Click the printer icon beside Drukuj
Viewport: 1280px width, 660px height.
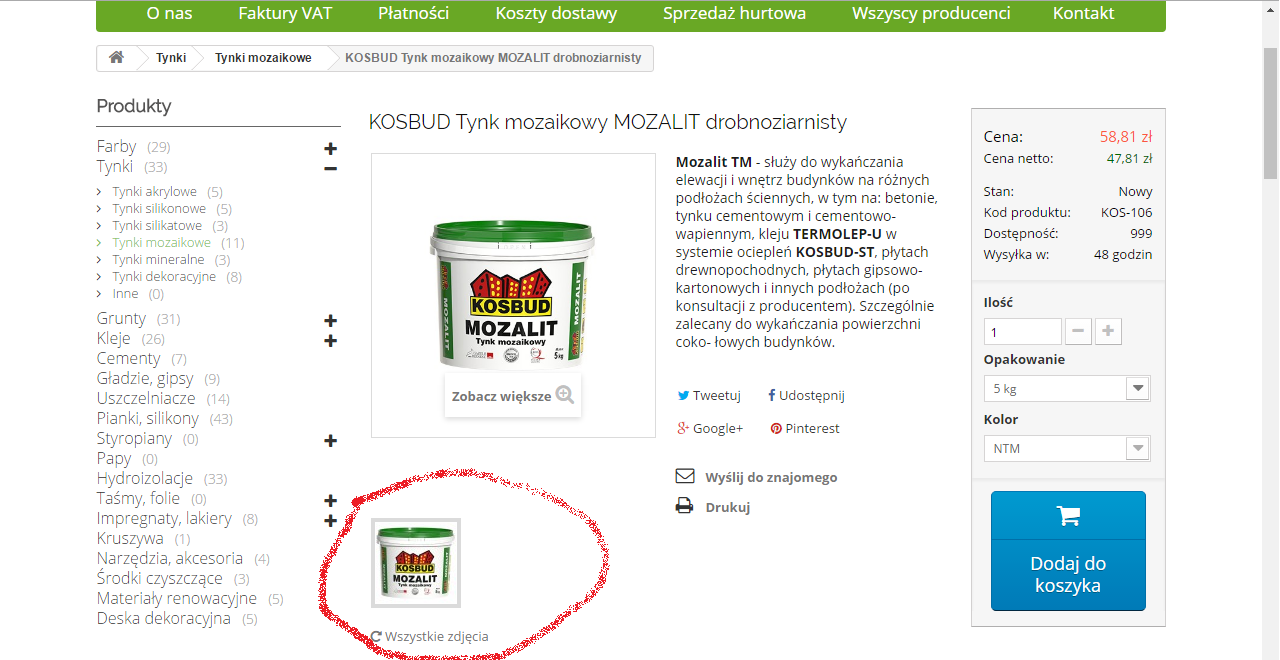(685, 506)
